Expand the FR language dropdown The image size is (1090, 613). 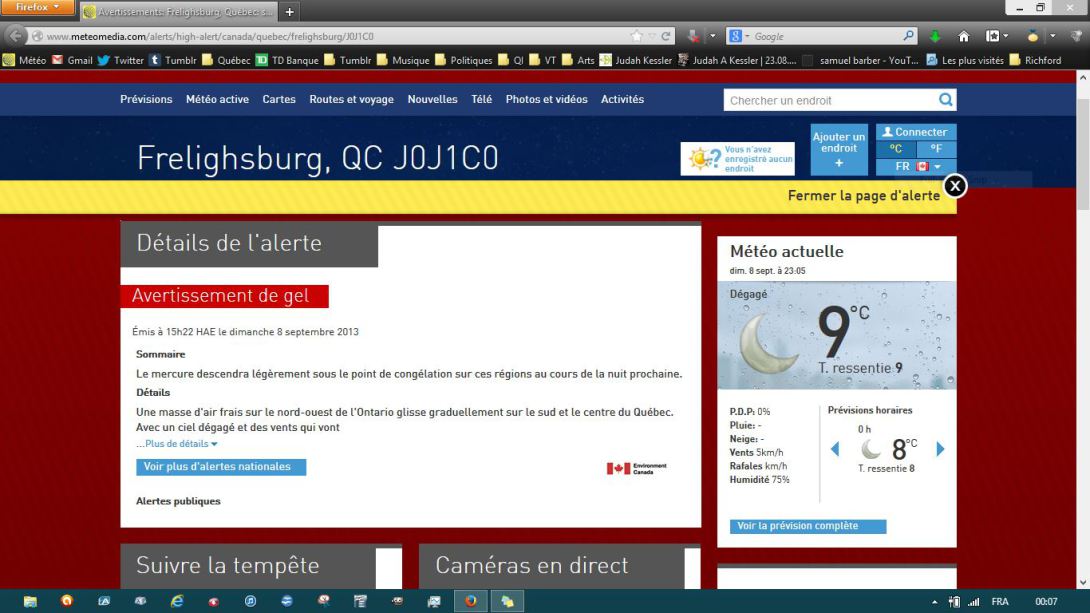[916, 167]
